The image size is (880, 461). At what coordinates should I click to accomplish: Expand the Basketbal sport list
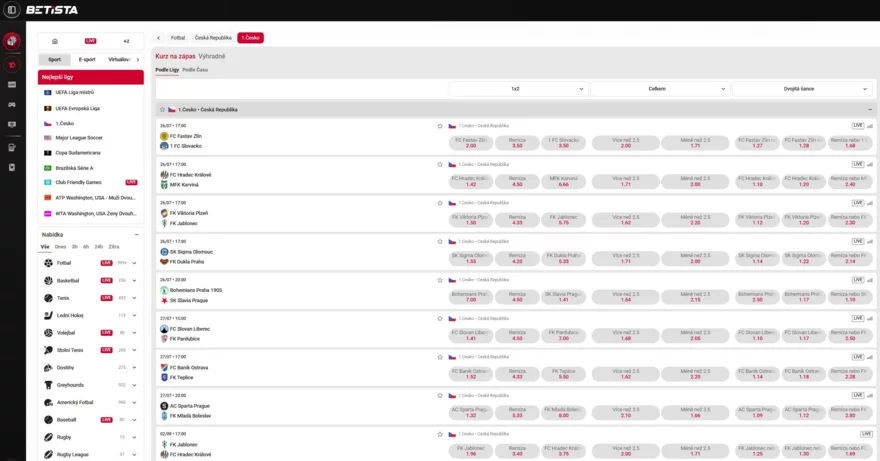pos(135,280)
